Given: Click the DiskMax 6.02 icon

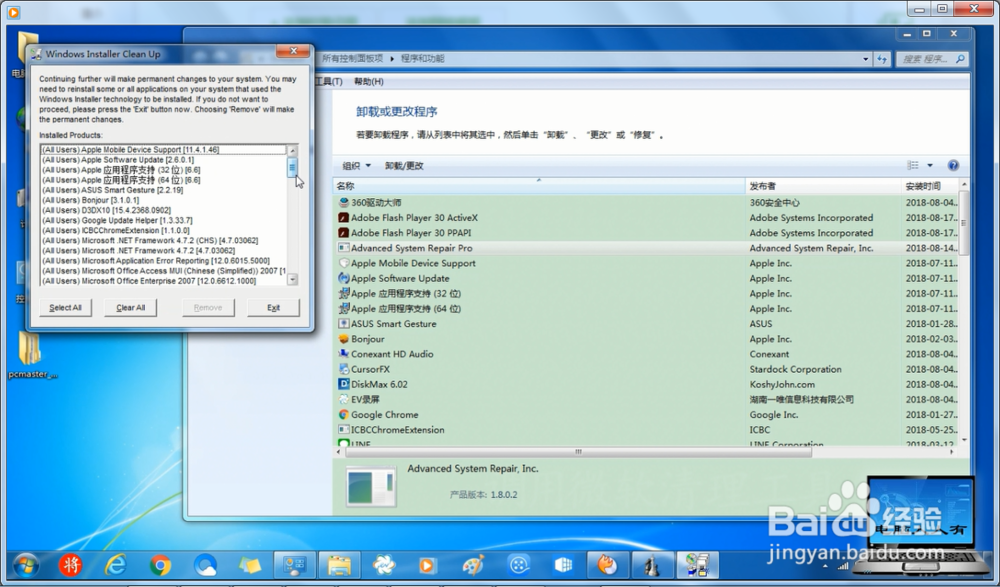Looking at the screenshot, I should coord(344,384).
